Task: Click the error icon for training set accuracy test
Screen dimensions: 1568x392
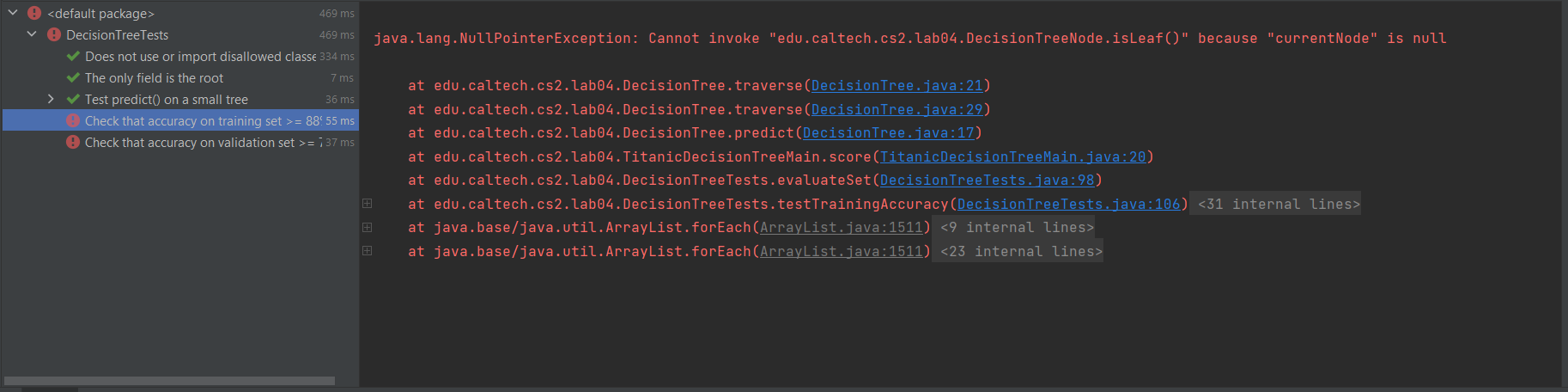Action: point(73,121)
